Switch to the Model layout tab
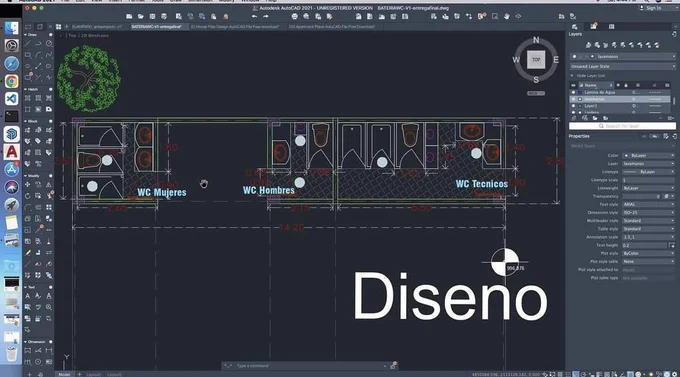 (x=64, y=374)
